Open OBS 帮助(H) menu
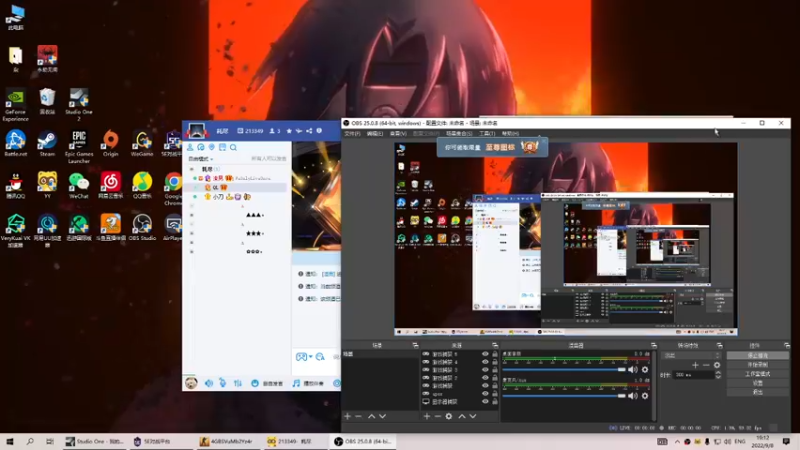The height and width of the screenshot is (450, 800). [x=510, y=134]
